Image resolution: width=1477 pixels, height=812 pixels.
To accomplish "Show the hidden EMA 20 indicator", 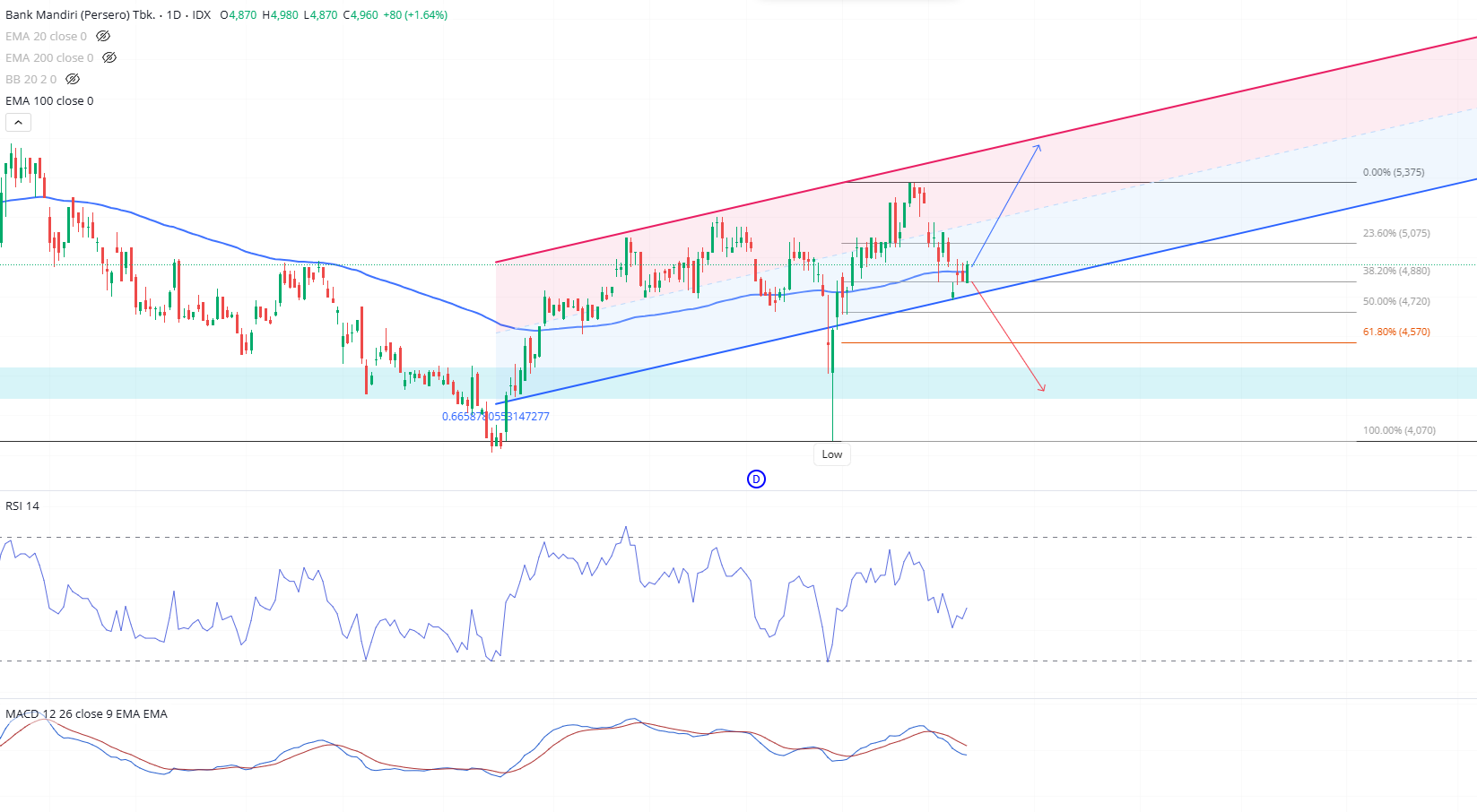I will (x=103, y=37).
